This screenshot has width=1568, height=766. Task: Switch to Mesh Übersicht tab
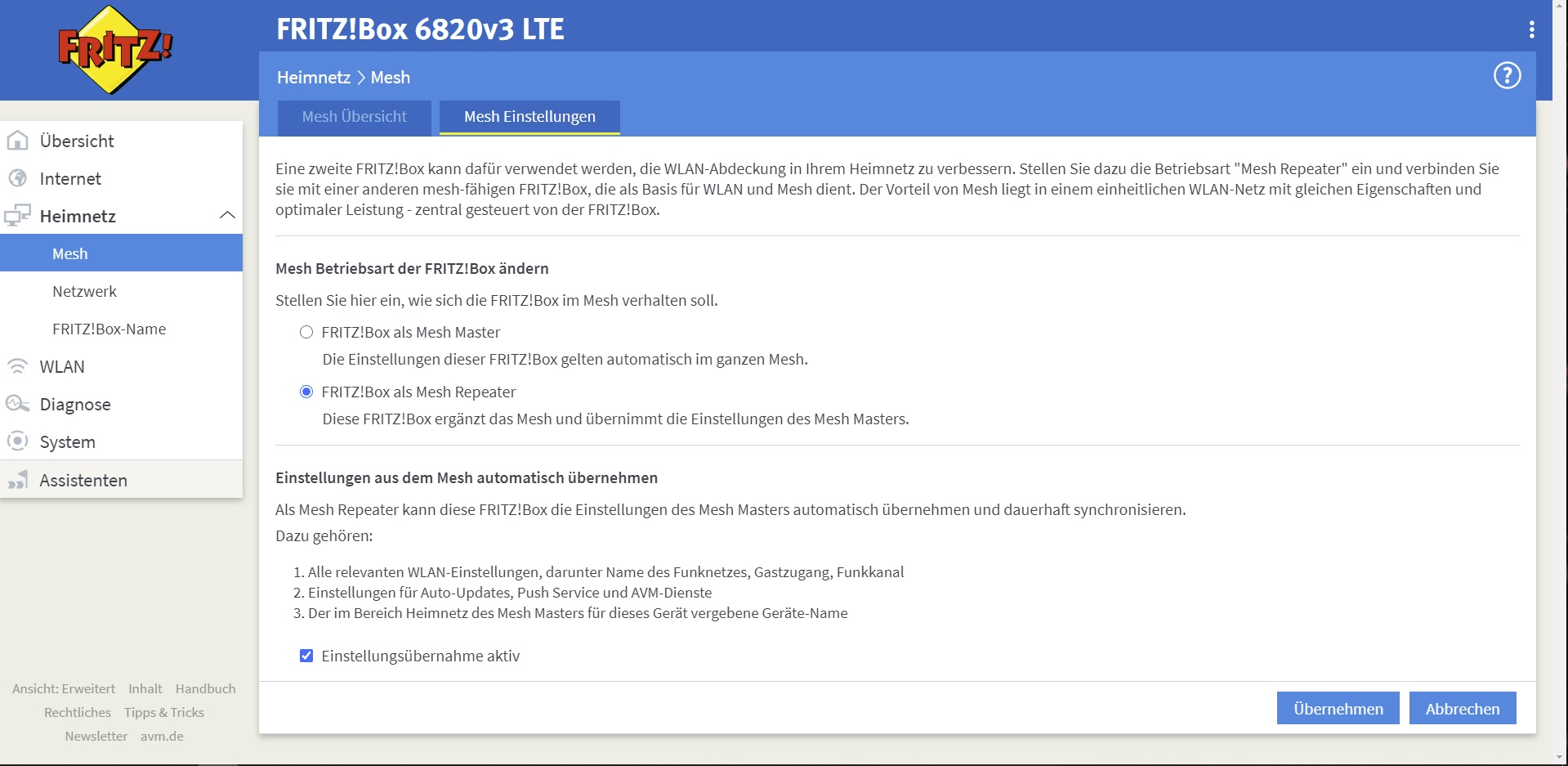[x=354, y=117]
